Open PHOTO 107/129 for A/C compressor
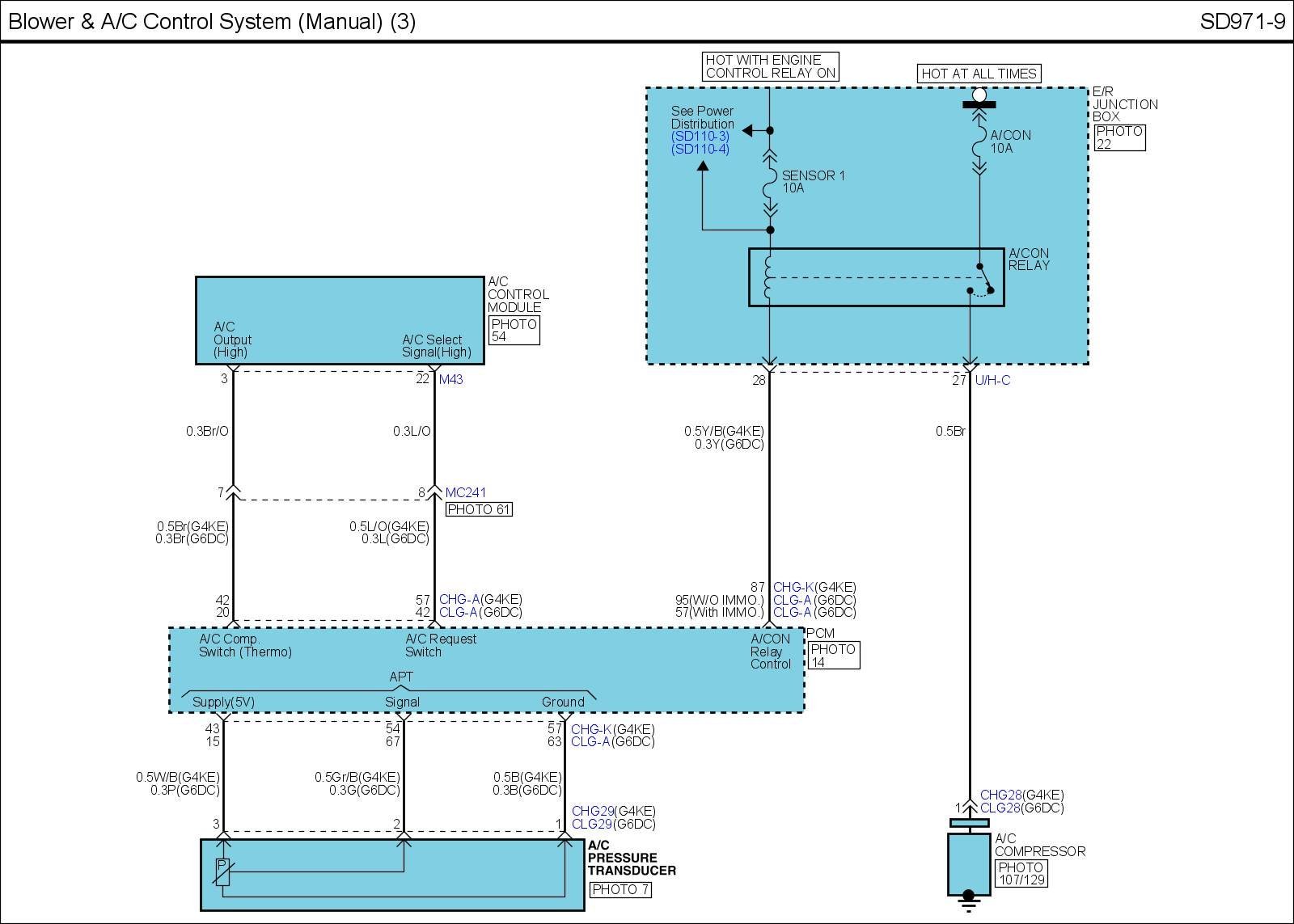1294x924 pixels. (x=1021, y=873)
